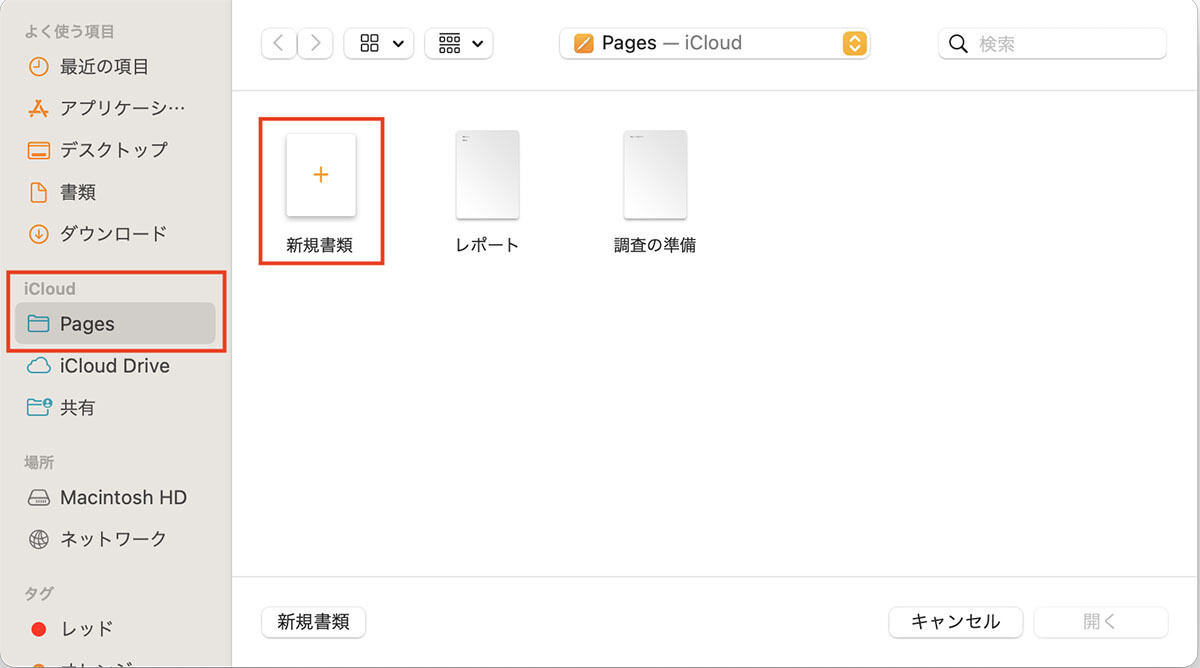Click the 調査の準備 file name
1200x668 pixels.
(655, 245)
